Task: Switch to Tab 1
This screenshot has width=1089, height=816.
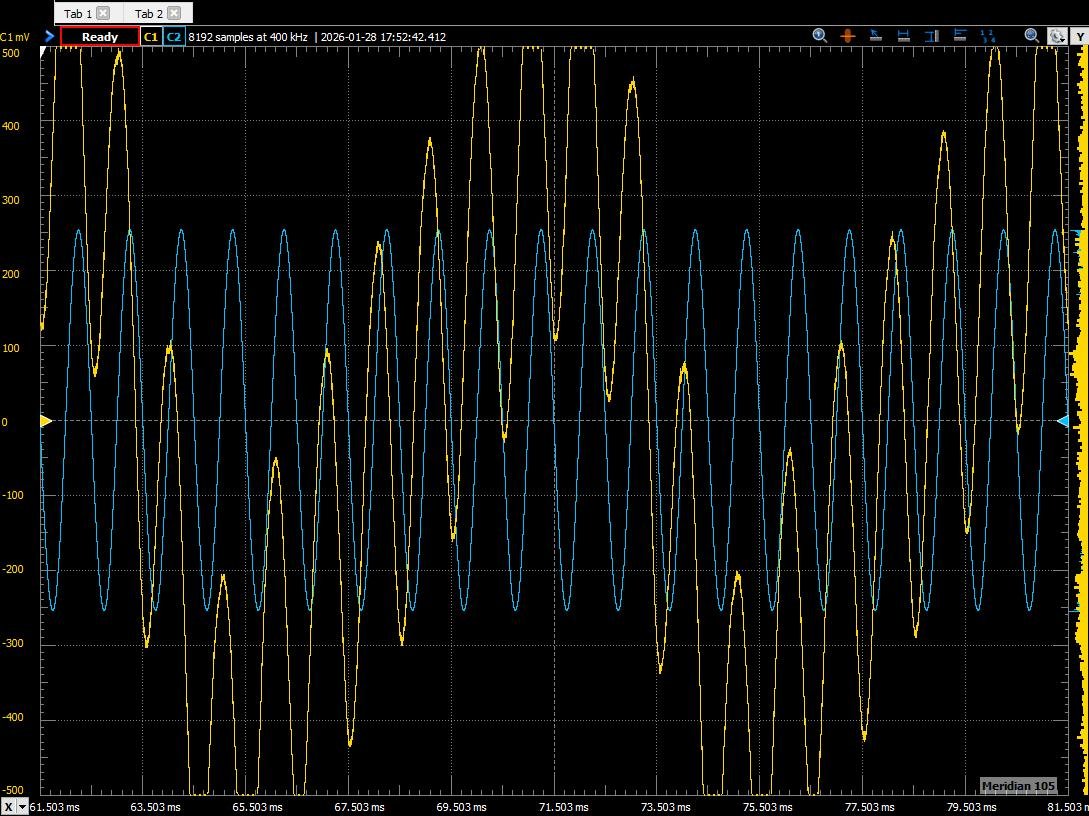Action: pyautogui.click(x=78, y=13)
